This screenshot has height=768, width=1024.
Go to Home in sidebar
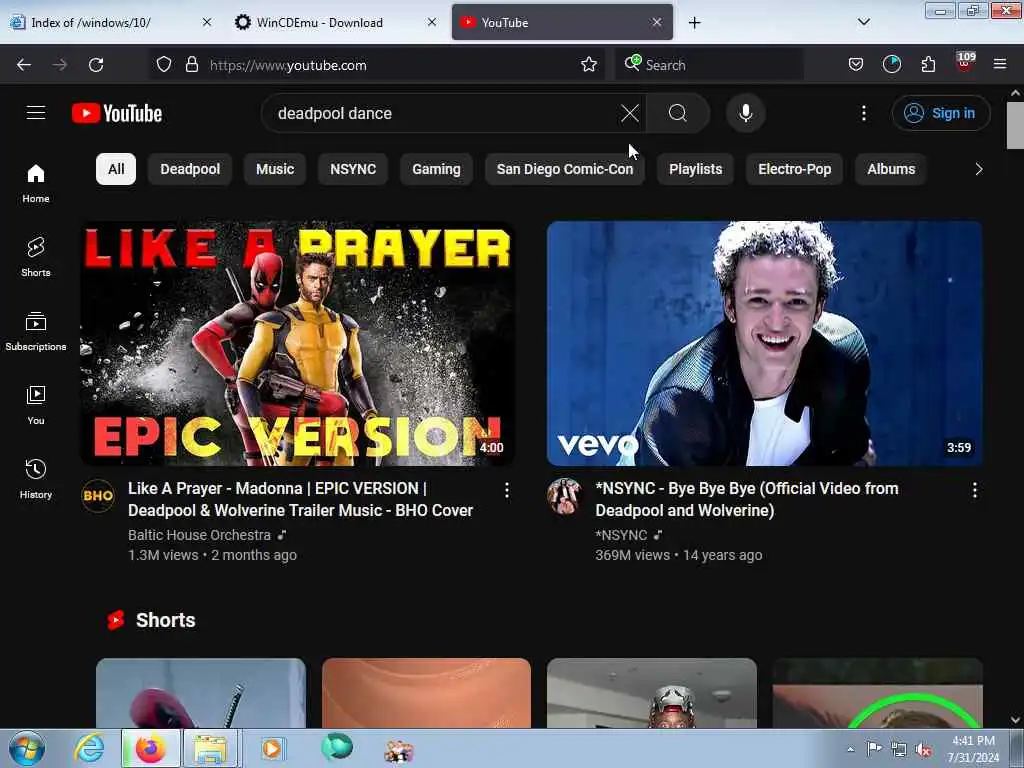coord(36,183)
